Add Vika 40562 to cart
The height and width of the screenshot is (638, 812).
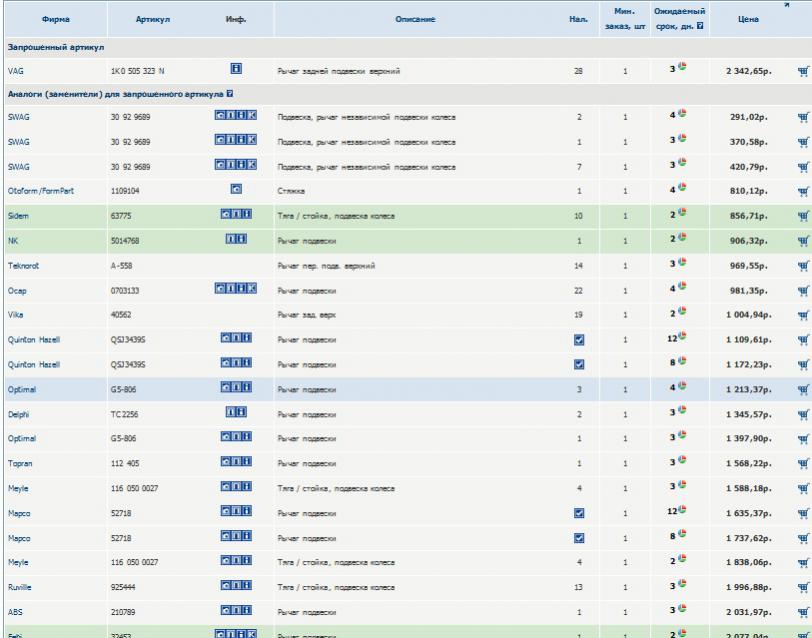tap(803, 315)
